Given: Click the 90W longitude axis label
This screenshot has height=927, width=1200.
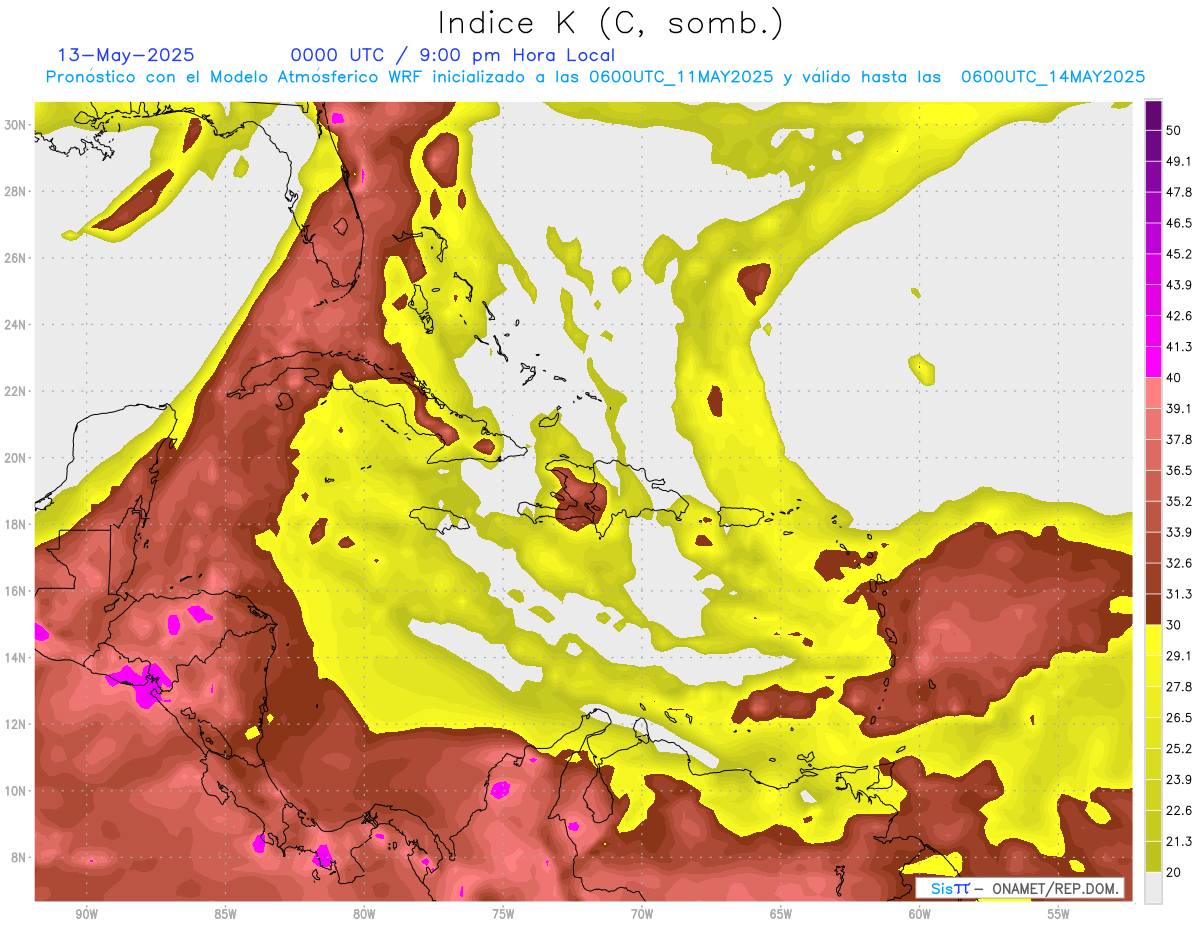Looking at the screenshot, I should coord(86,914).
